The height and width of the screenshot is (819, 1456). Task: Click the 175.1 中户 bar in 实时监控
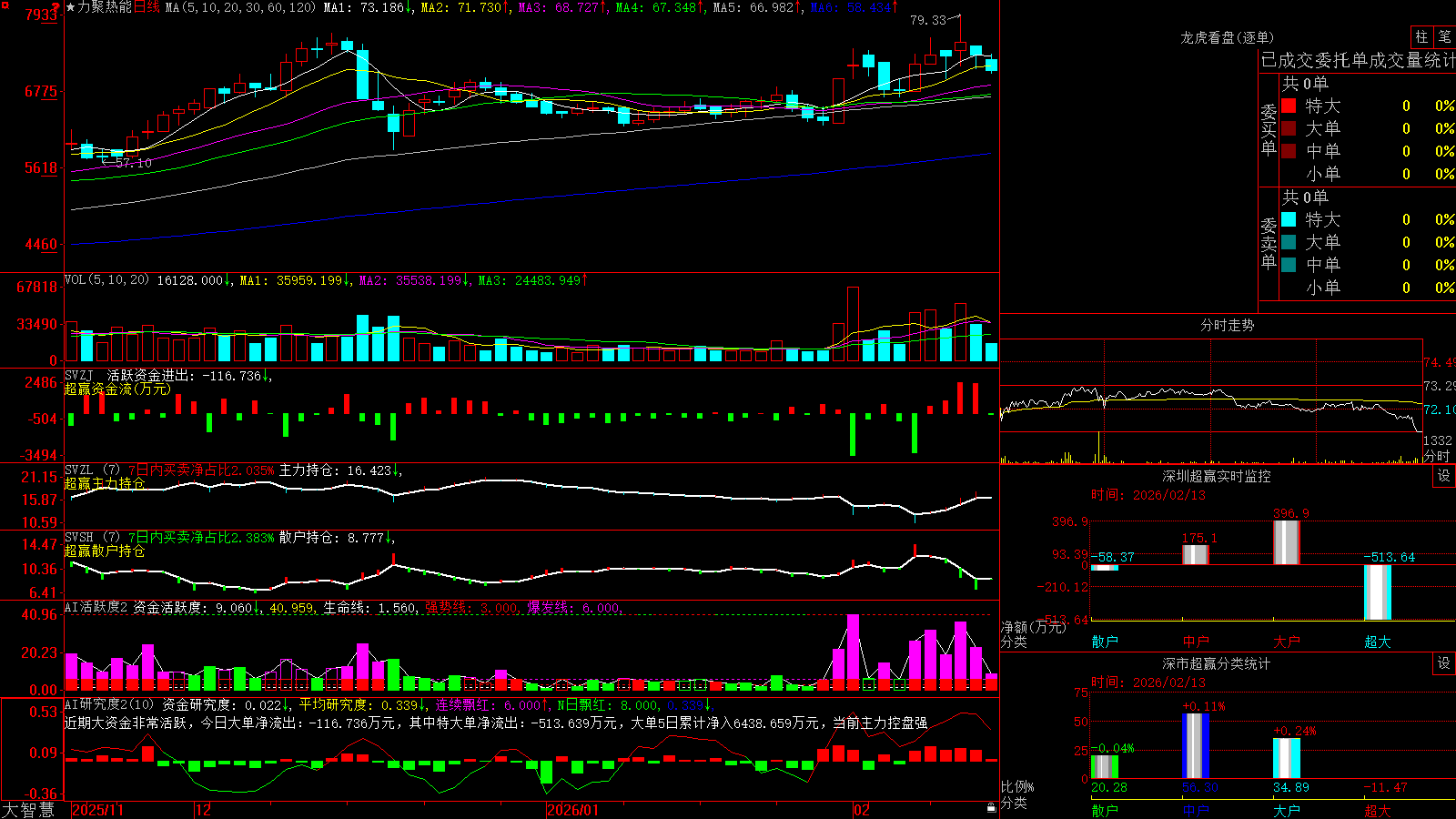point(1196,555)
